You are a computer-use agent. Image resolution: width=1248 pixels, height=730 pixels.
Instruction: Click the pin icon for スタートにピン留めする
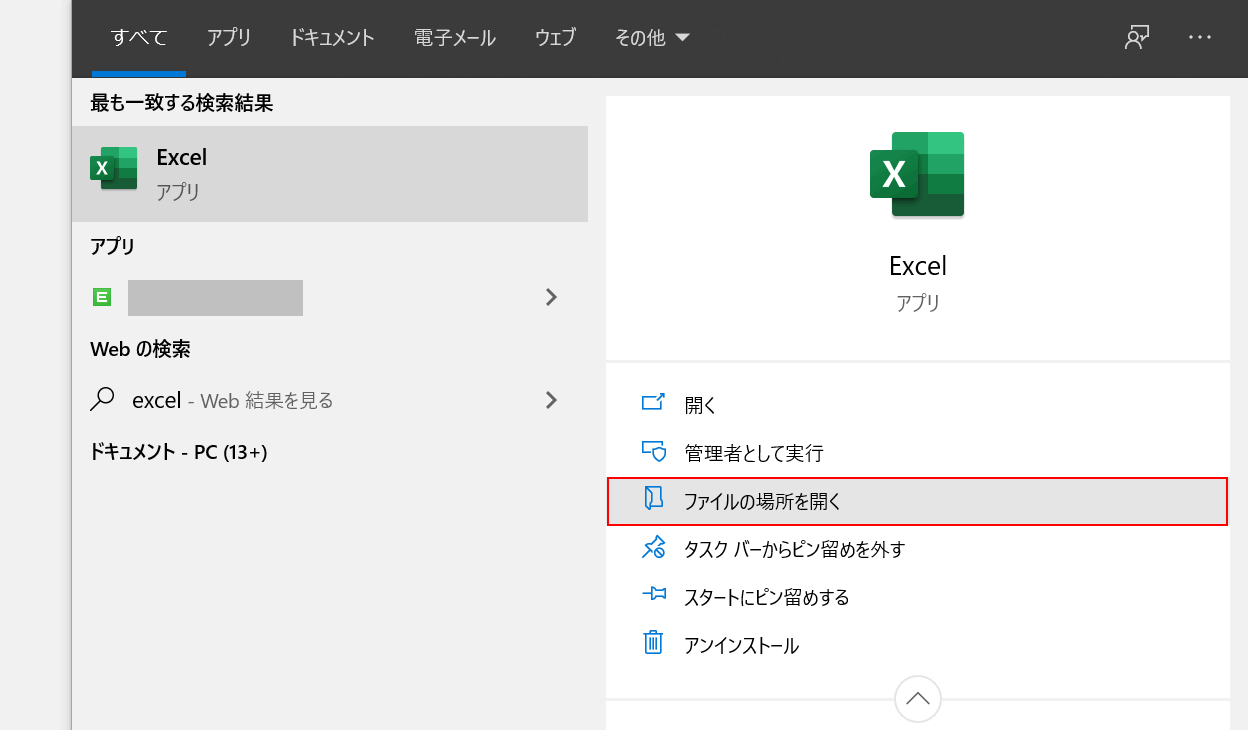pos(654,597)
